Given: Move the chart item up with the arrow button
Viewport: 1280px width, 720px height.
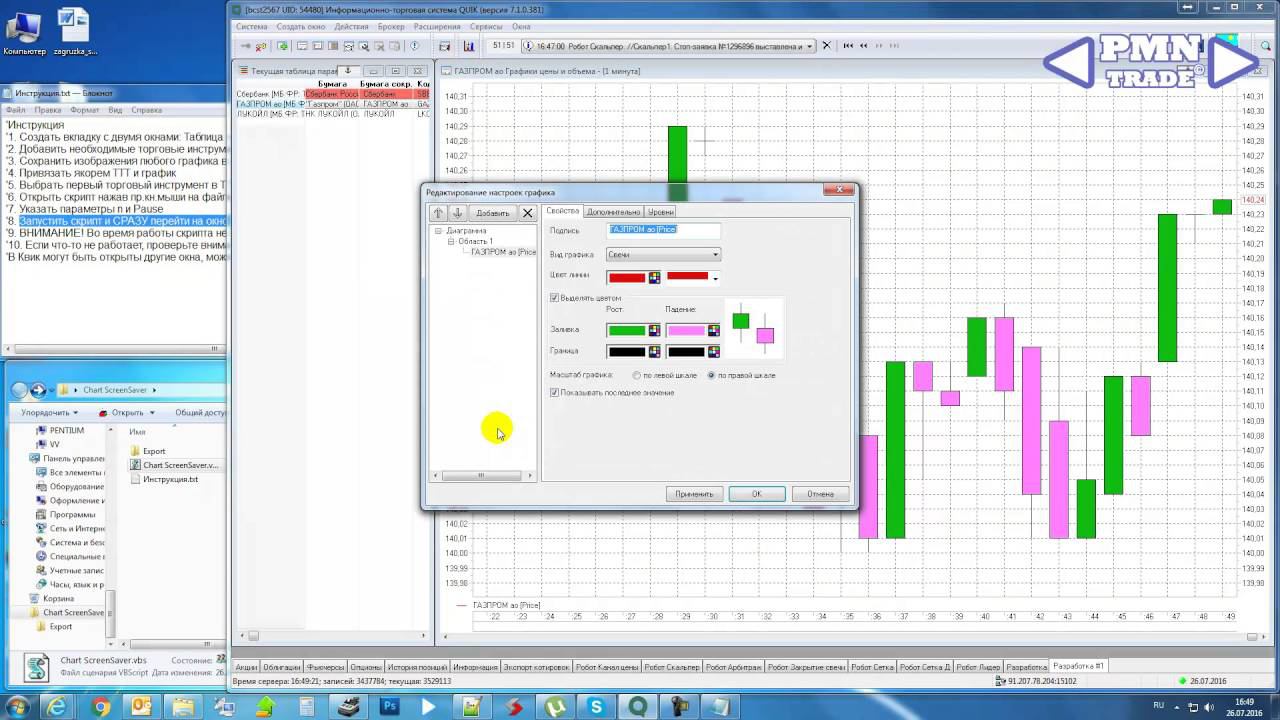Looking at the screenshot, I should pos(438,213).
